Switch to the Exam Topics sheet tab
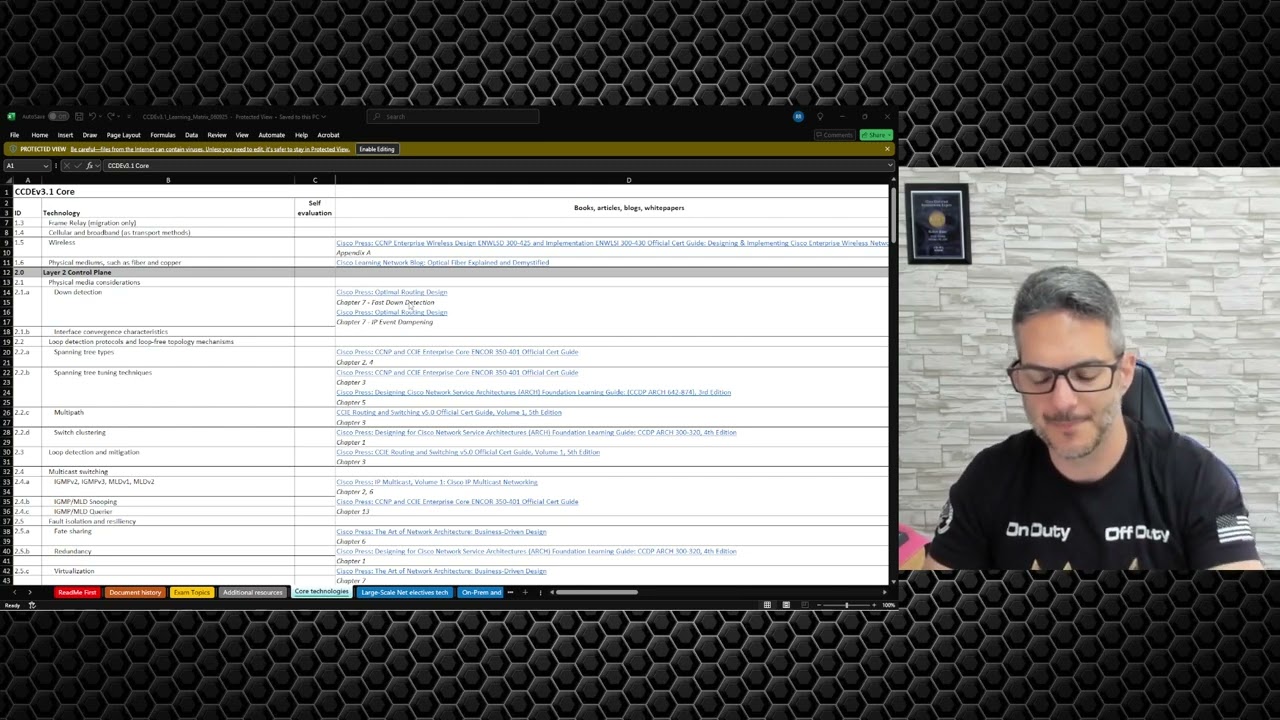This screenshot has width=1280, height=720. (x=192, y=592)
